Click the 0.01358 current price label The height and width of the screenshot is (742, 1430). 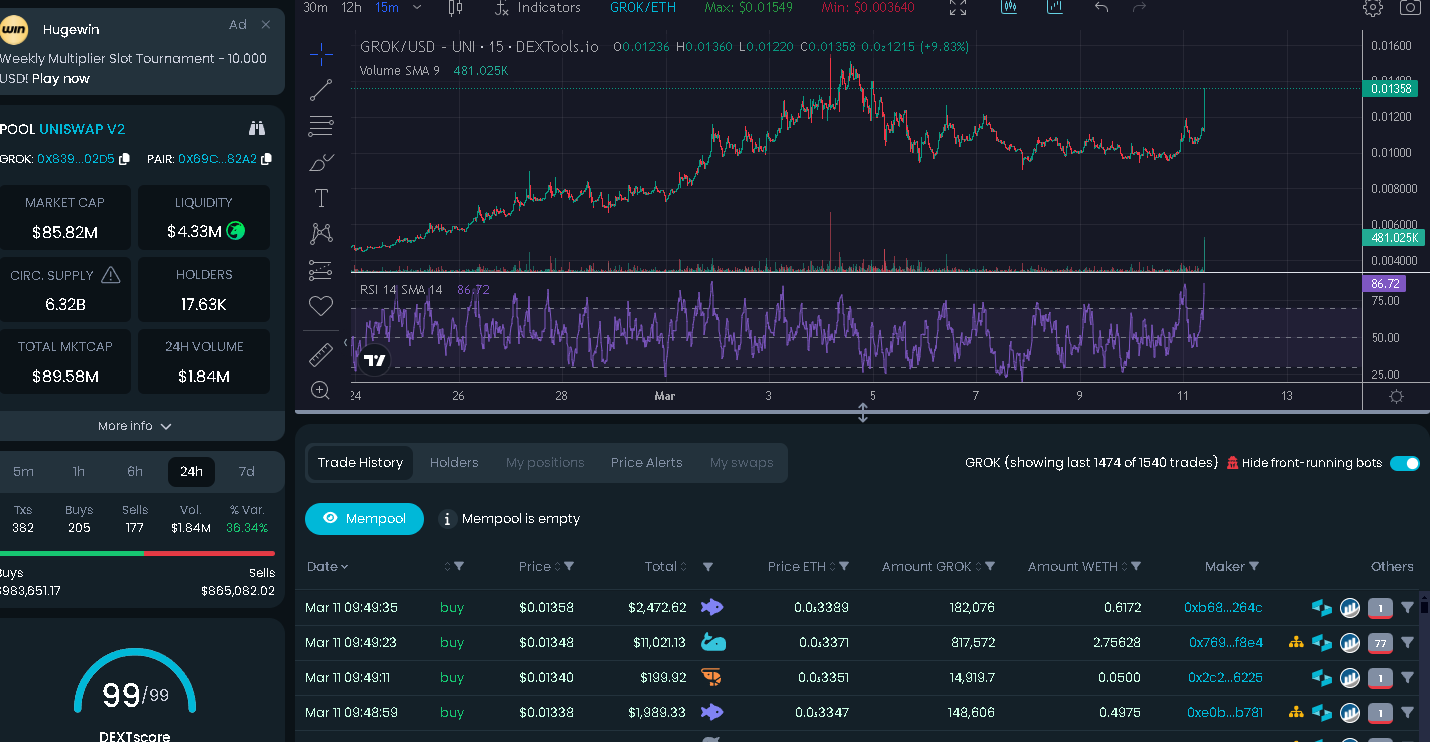(1390, 89)
